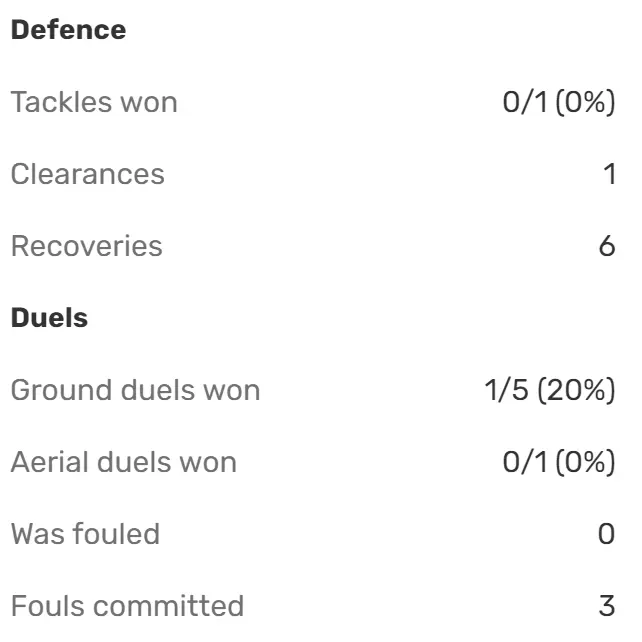Click the 0/1 fraction for Tackles won
The width and height of the screenshot is (642, 642).
[520, 102]
